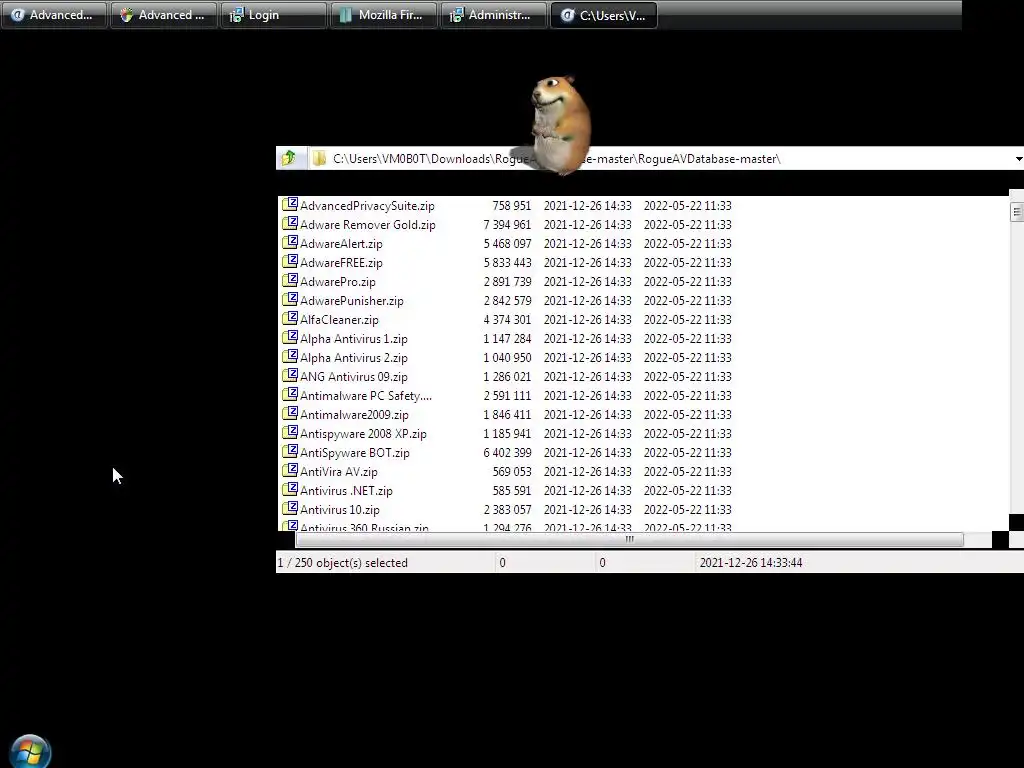Click the horizontal scrollbar thumb of file list
This screenshot has width=1024, height=768.
point(630,539)
